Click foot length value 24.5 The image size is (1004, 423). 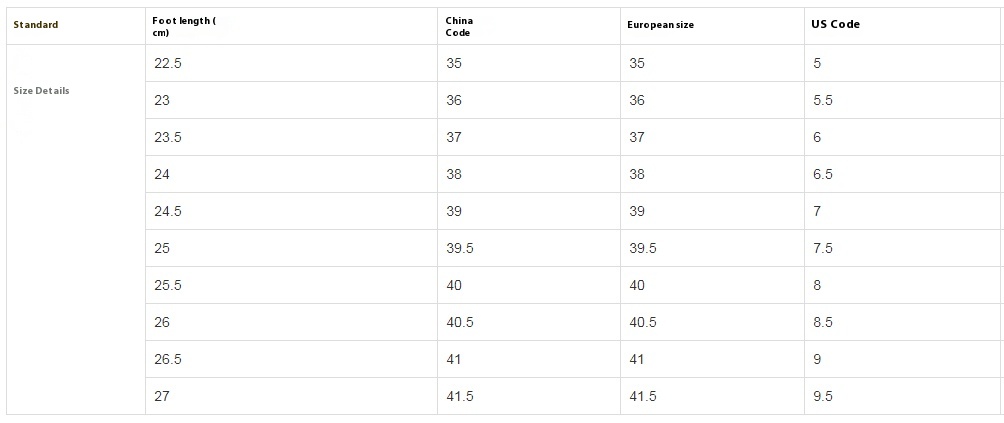pyautogui.click(x=168, y=211)
